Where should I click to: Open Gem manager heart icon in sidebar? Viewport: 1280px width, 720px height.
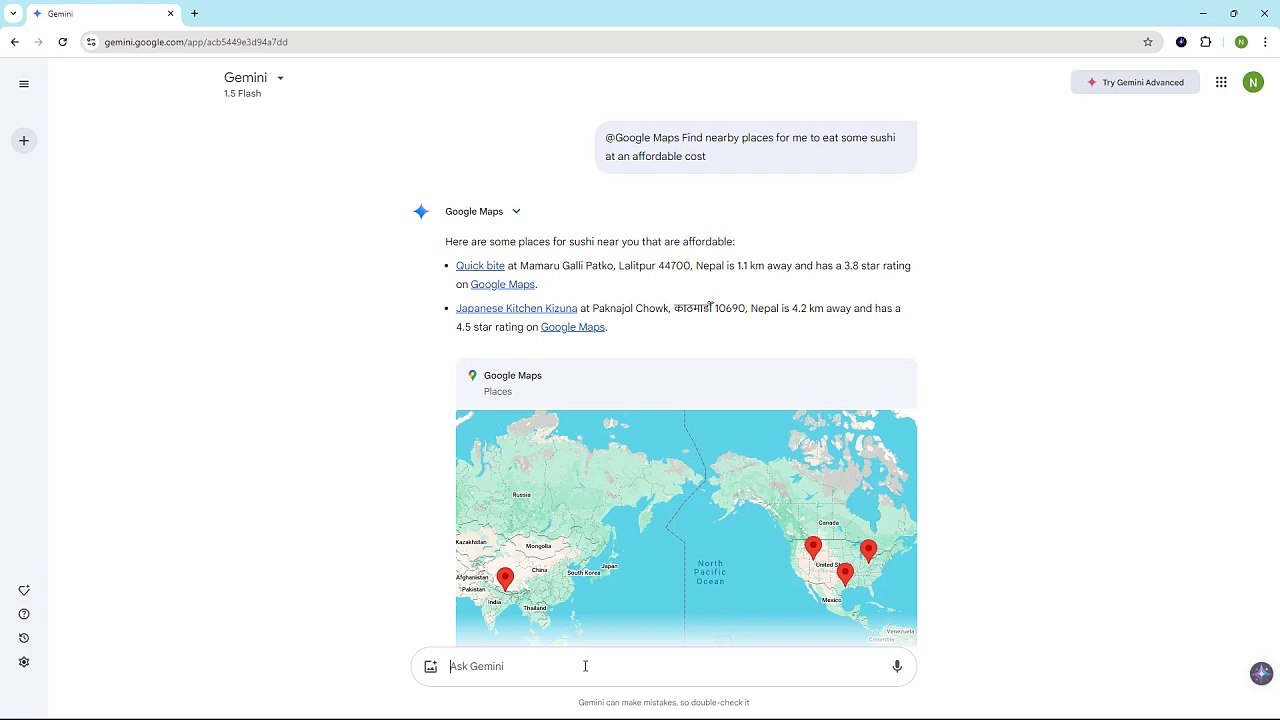coord(24,591)
